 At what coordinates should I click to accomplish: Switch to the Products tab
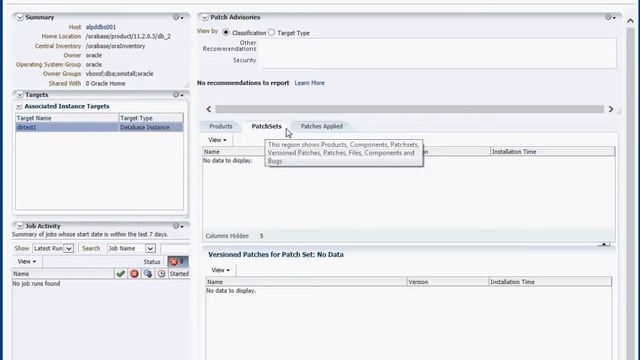point(220,127)
